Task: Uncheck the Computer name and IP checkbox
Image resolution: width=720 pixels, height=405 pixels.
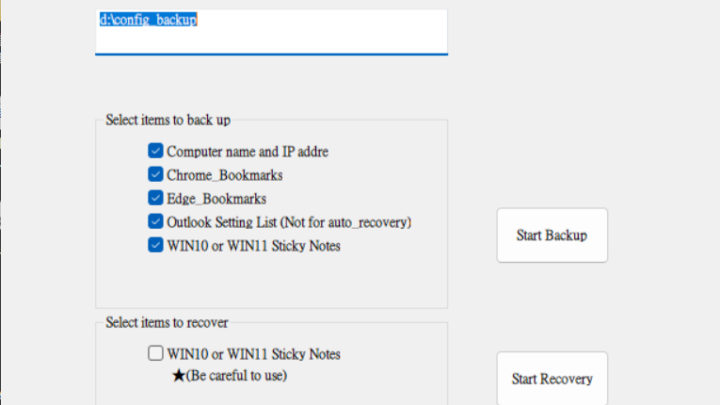Action: (x=155, y=152)
